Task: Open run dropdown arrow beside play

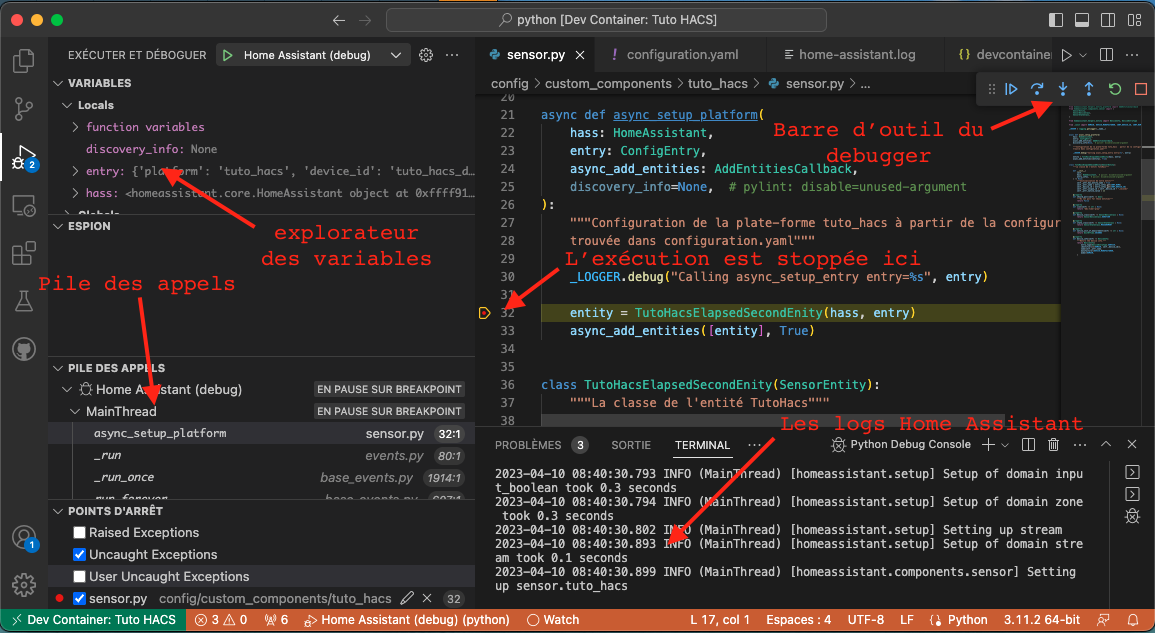Action: (1084, 55)
